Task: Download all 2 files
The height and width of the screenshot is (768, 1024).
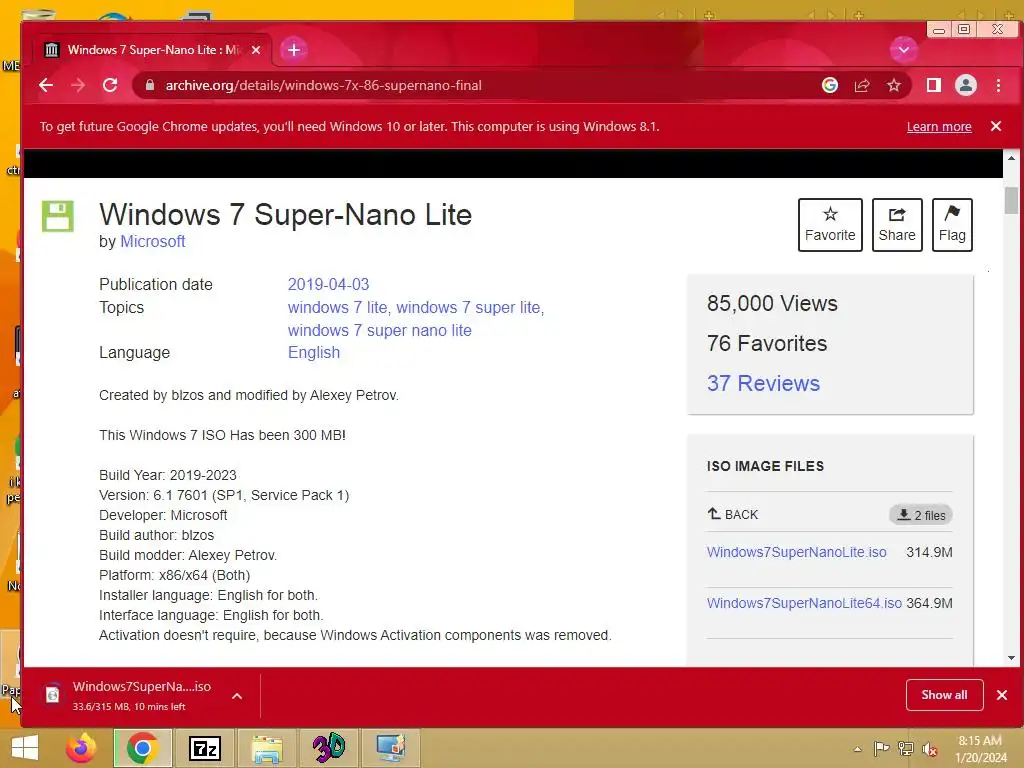Action: point(921,515)
